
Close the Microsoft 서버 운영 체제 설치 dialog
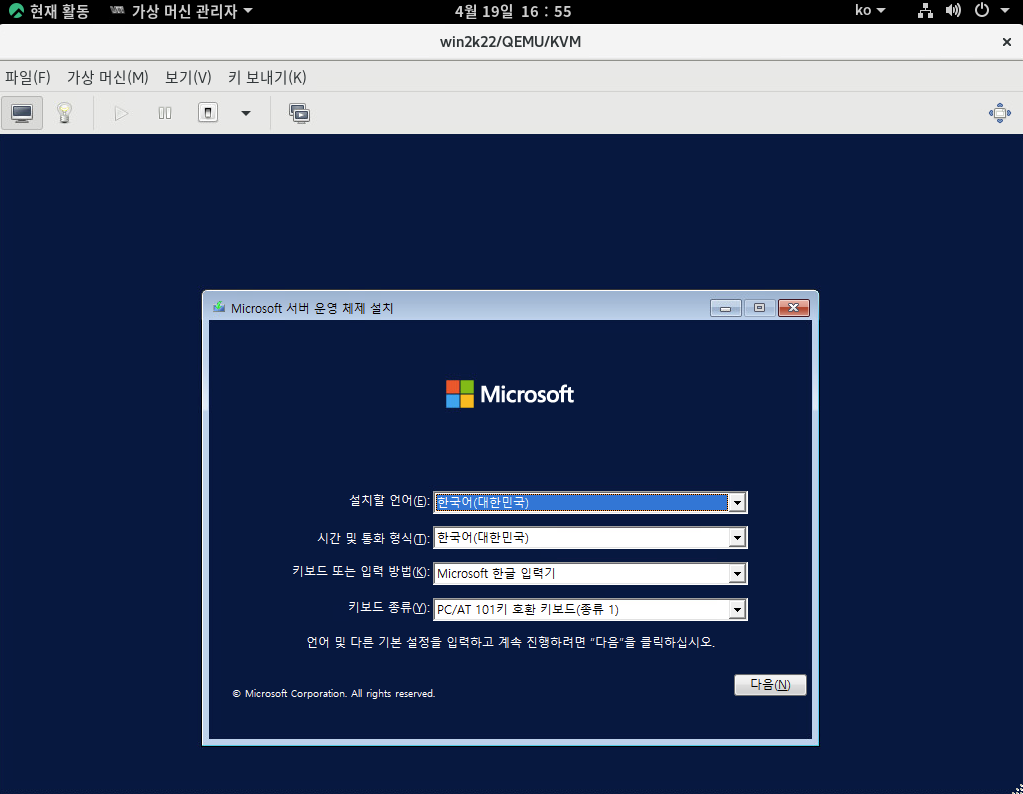793,308
